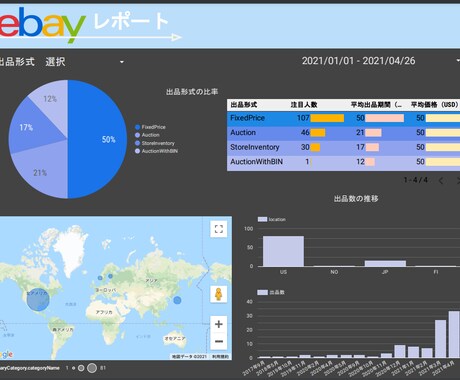This screenshot has width=460, height=380.
Task: Open 利用規約 link on the map
Action: tap(220, 356)
